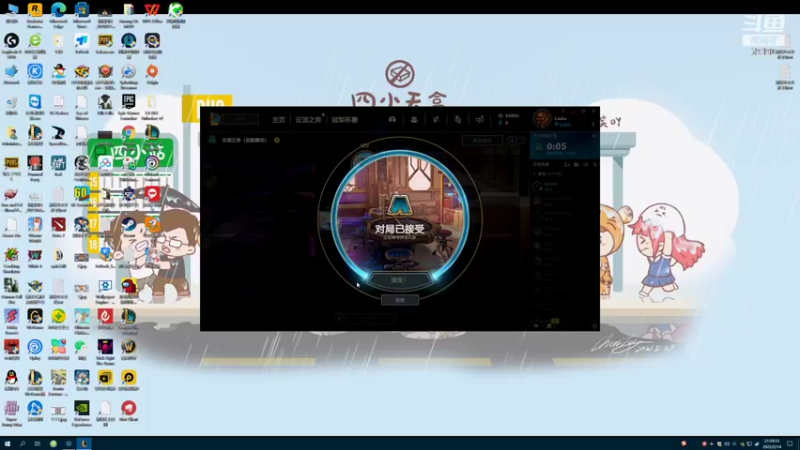Select the Riot Client desktop icon
The height and width of the screenshot is (450, 800).
coord(129,411)
